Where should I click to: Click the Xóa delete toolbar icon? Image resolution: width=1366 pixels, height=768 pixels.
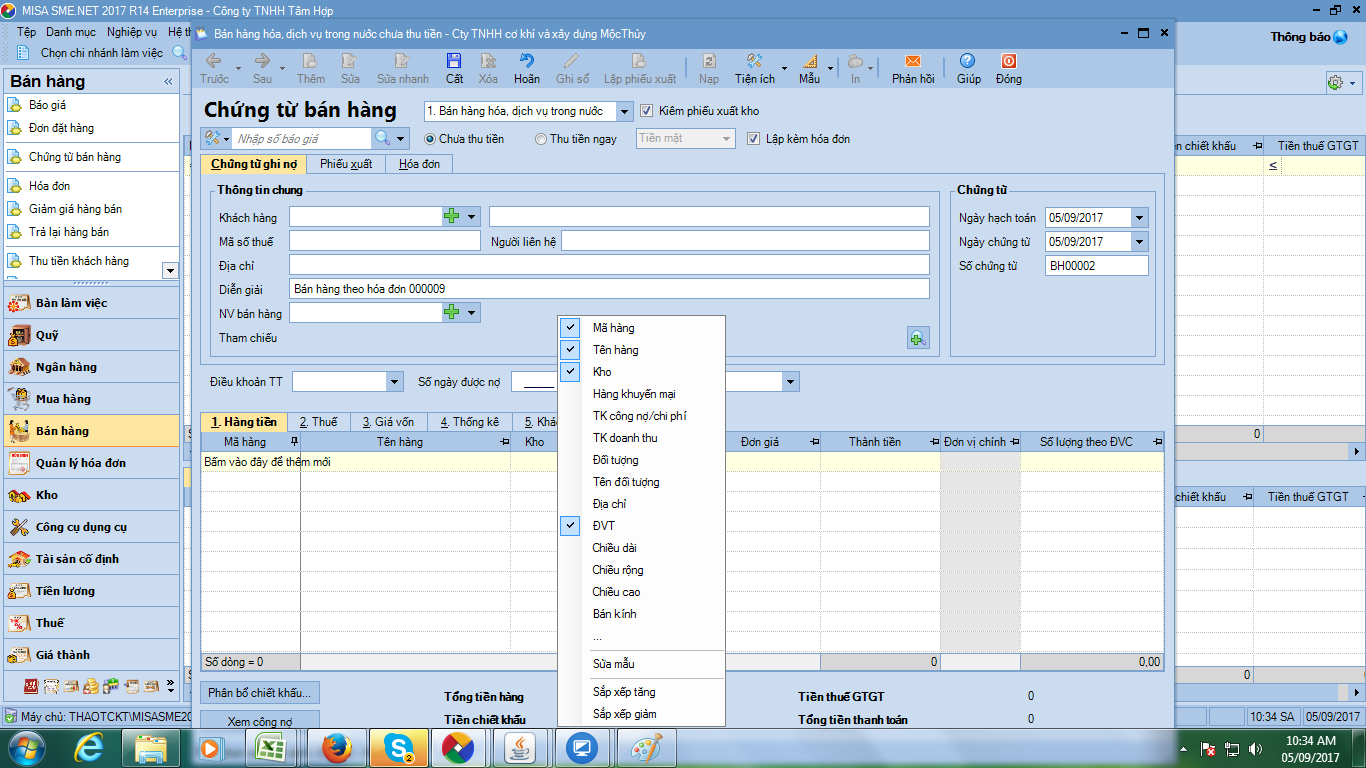tap(488, 61)
